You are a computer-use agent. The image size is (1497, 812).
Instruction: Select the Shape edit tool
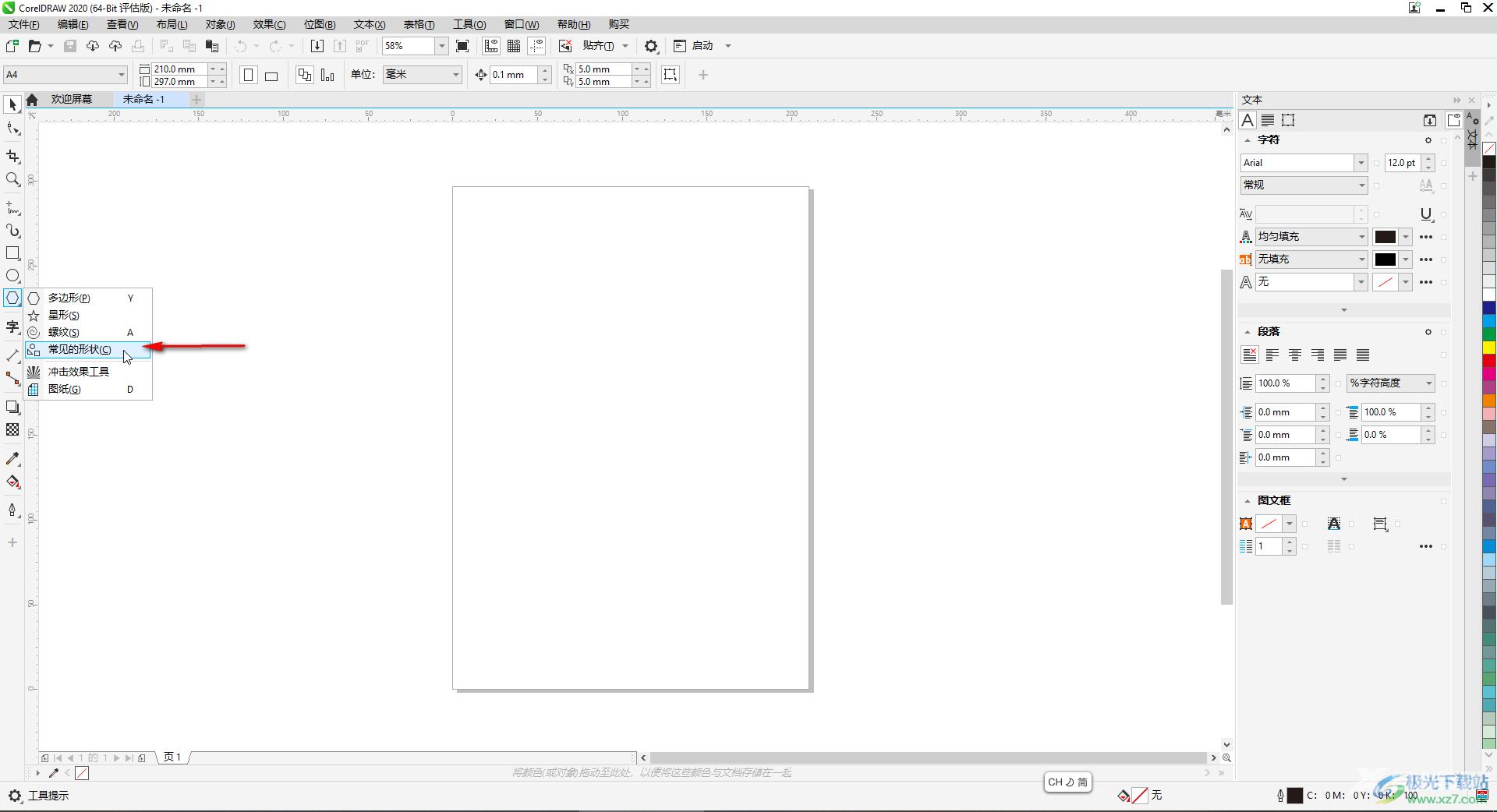[12, 129]
